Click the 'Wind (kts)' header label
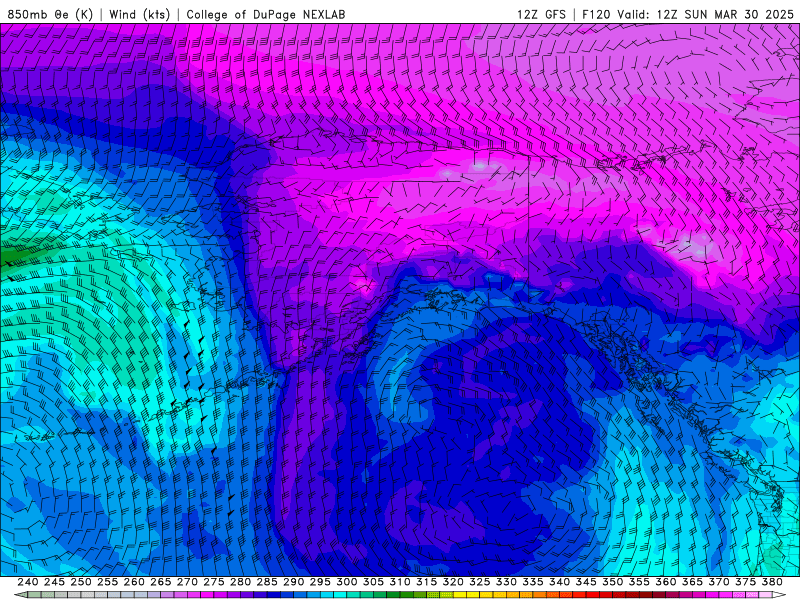This screenshot has height=600, width=800. pyautogui.click(x=139, y=14)
